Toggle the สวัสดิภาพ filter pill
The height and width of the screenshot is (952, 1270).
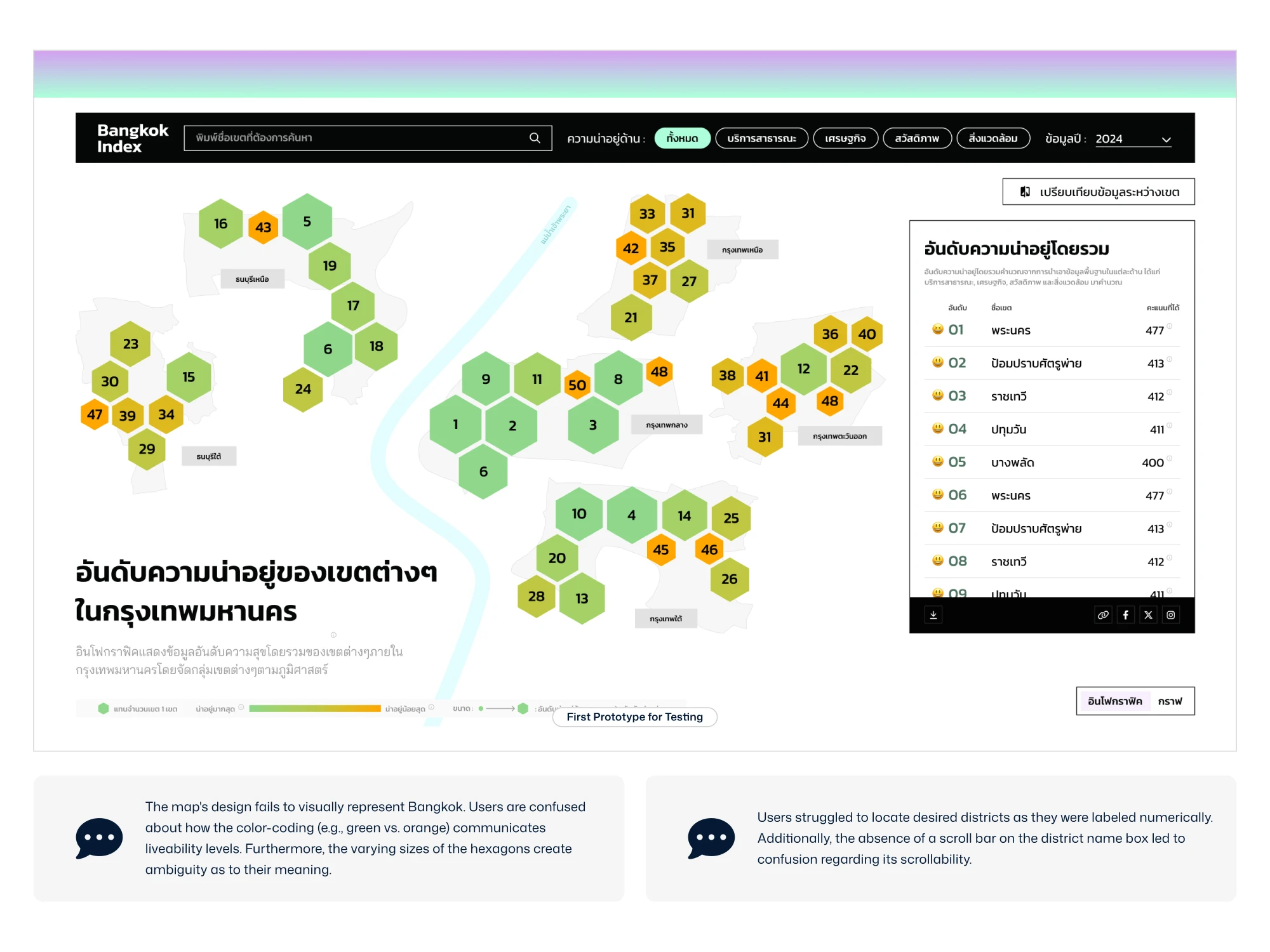click(x=917, y=138)
